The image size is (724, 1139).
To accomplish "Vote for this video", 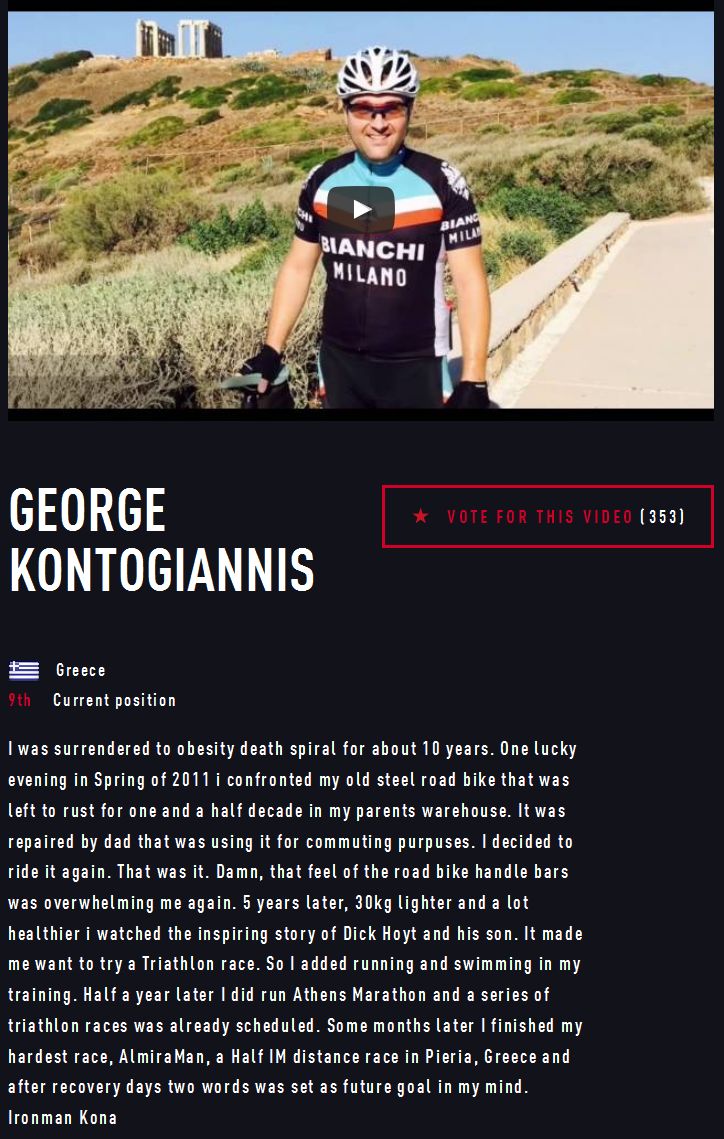I will click(x=548, y=516).
